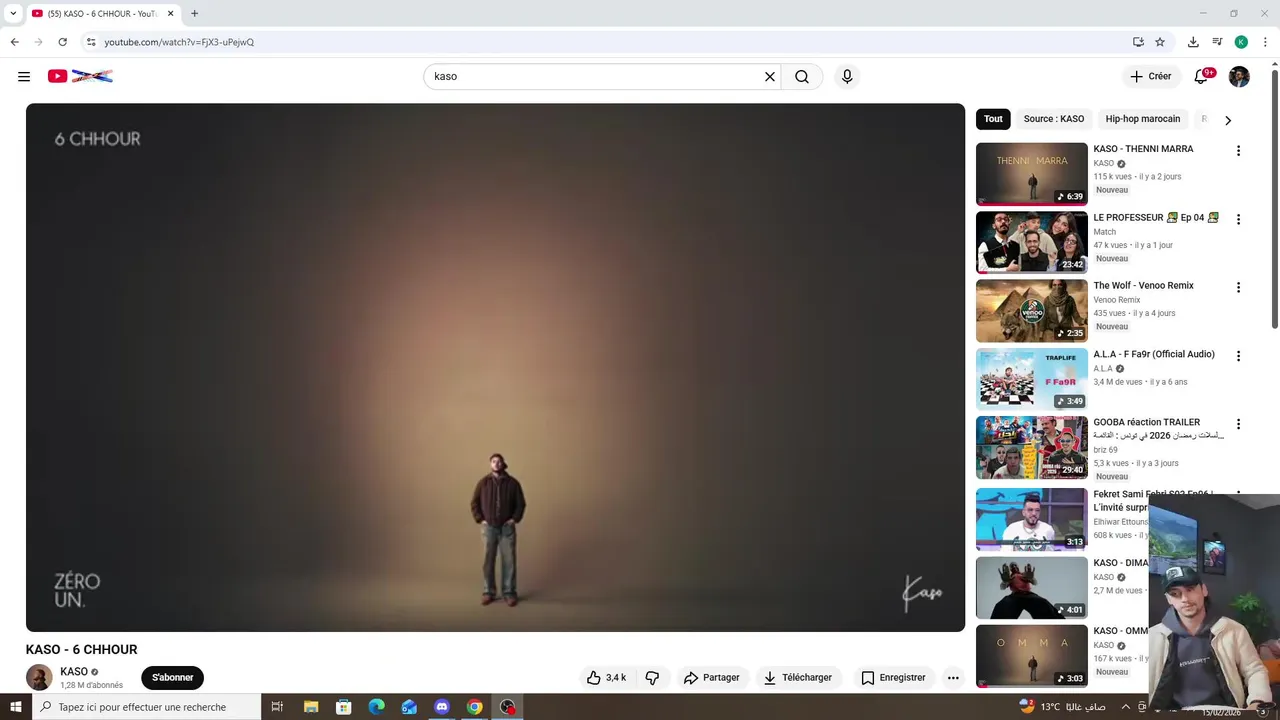Select the Tout filter chip
1280x720 pixels.
pyautogui.click(x=993, y=119)
